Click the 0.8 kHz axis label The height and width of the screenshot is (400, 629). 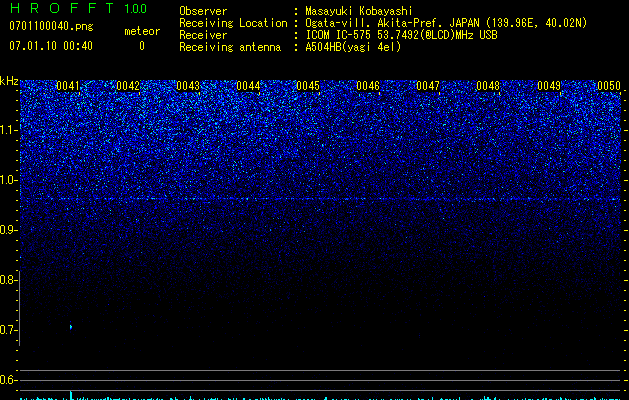tap(8, 280)
